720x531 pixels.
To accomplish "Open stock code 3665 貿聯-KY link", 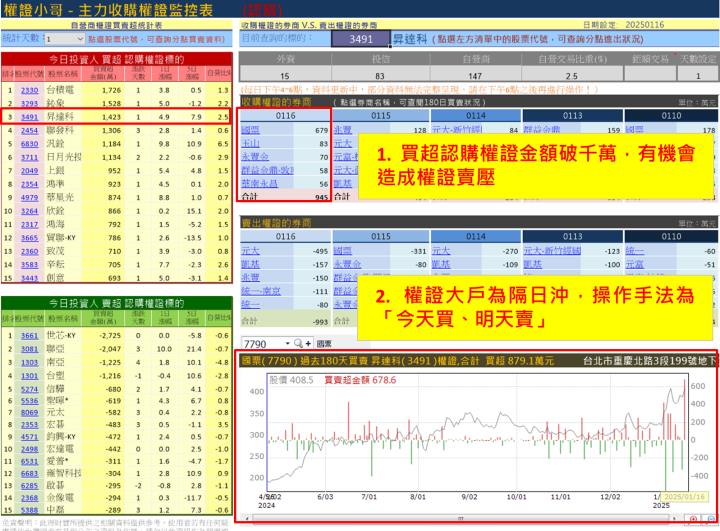I will [29, 237].
